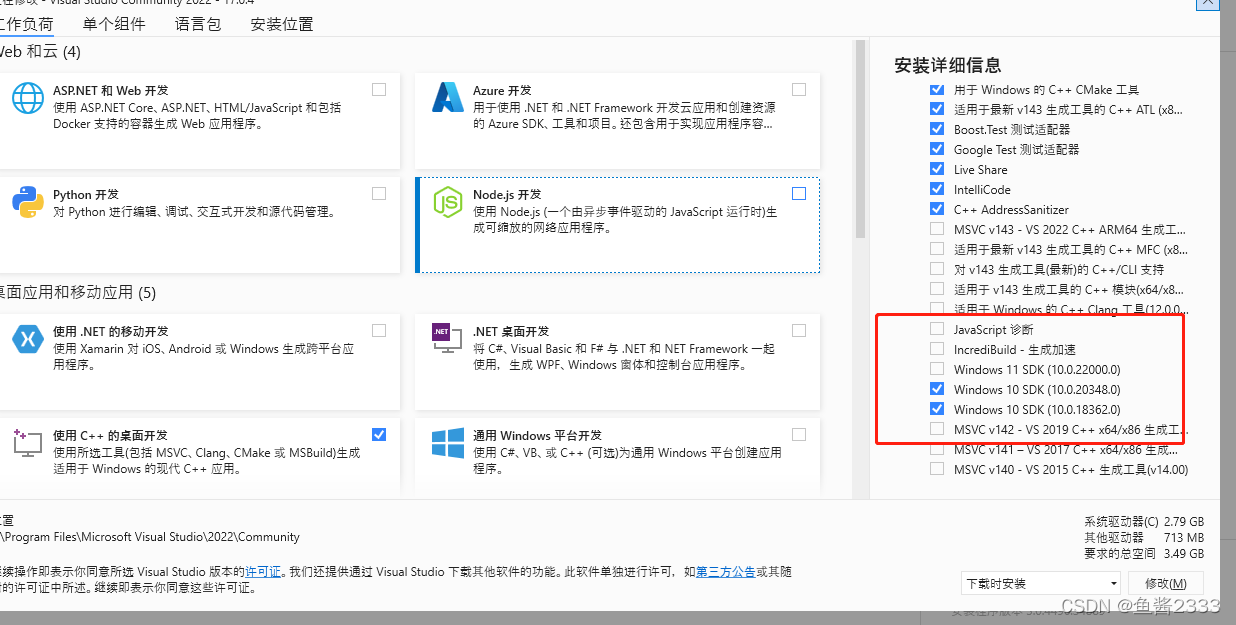Uncheck the Live Share component
This screenshot has width=1236, height=625.
(937, 169)
